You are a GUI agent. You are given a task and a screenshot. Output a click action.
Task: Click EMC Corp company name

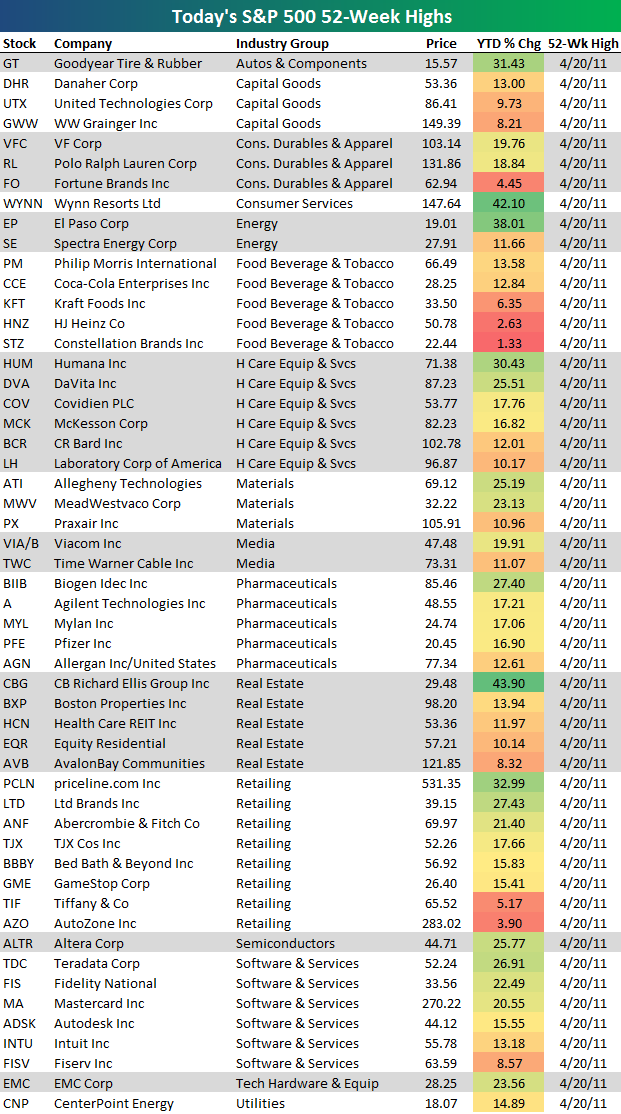point(83,1083)
